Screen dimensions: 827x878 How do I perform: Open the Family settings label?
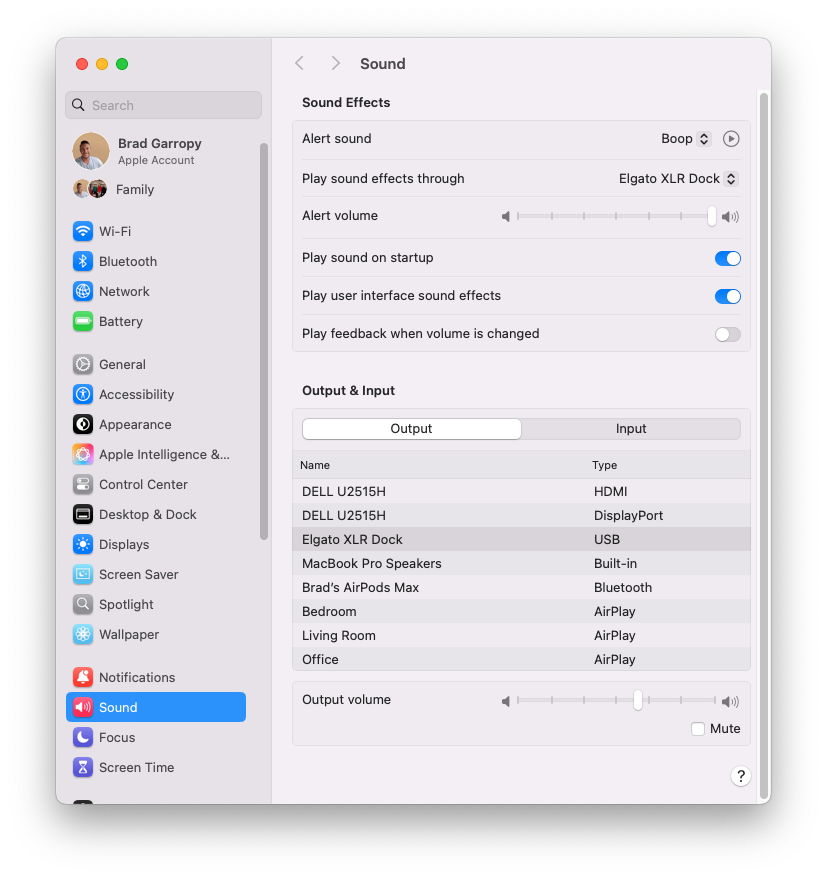pos(135,190)
